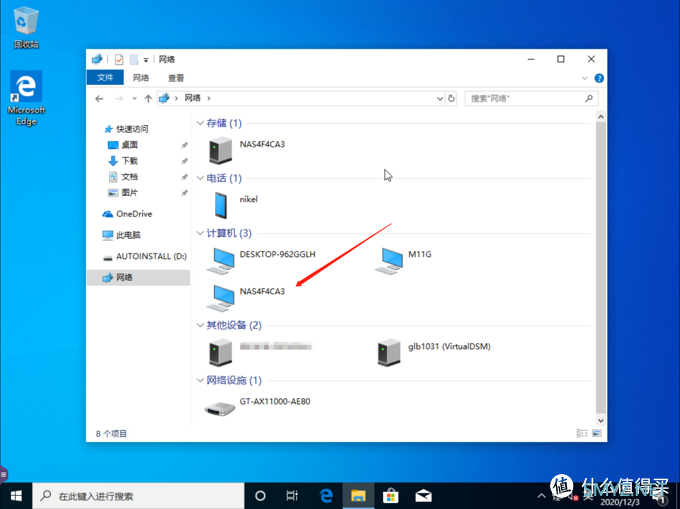This screenshot has width=680, height=509.
Task: Click the forward navigation arrow
Action: [119, 99]
